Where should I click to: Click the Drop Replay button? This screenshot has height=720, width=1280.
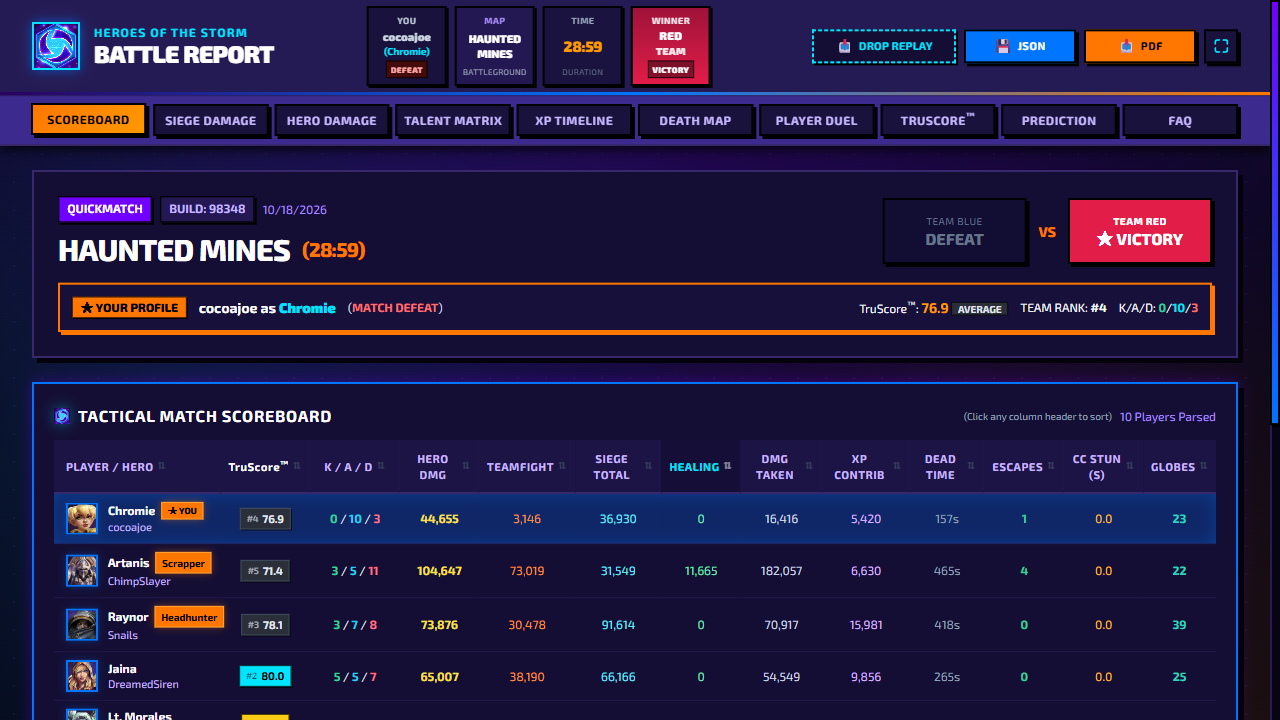click(x=884, y=46)
